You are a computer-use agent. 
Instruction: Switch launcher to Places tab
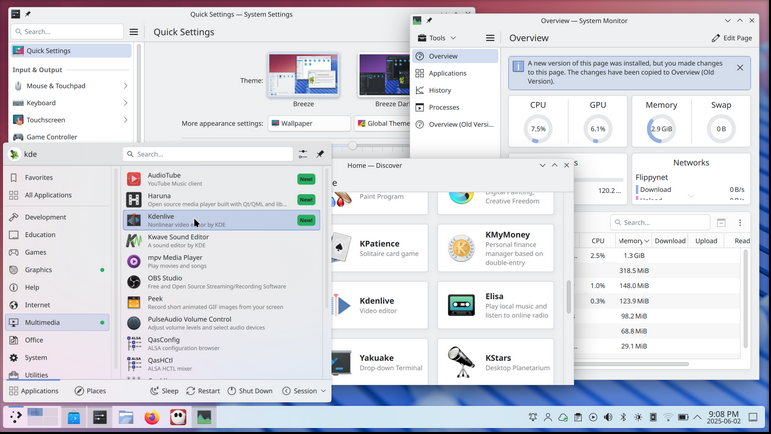point(90,391)
